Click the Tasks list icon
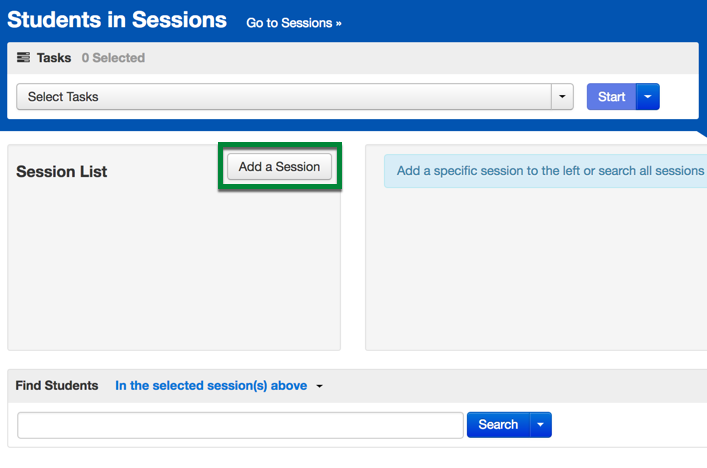 pyautogui.click(x=23, y=57)
